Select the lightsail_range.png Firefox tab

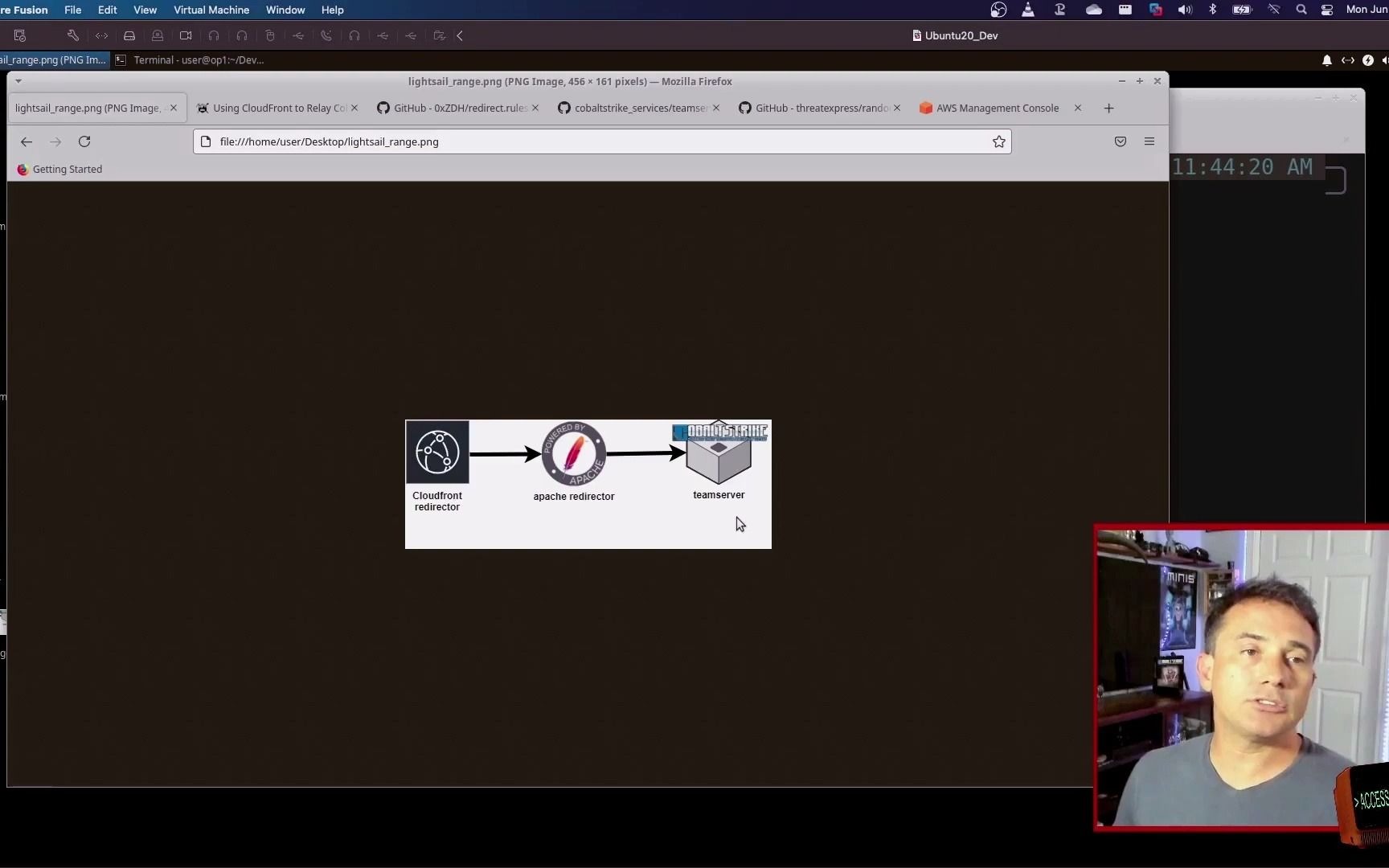88,108
